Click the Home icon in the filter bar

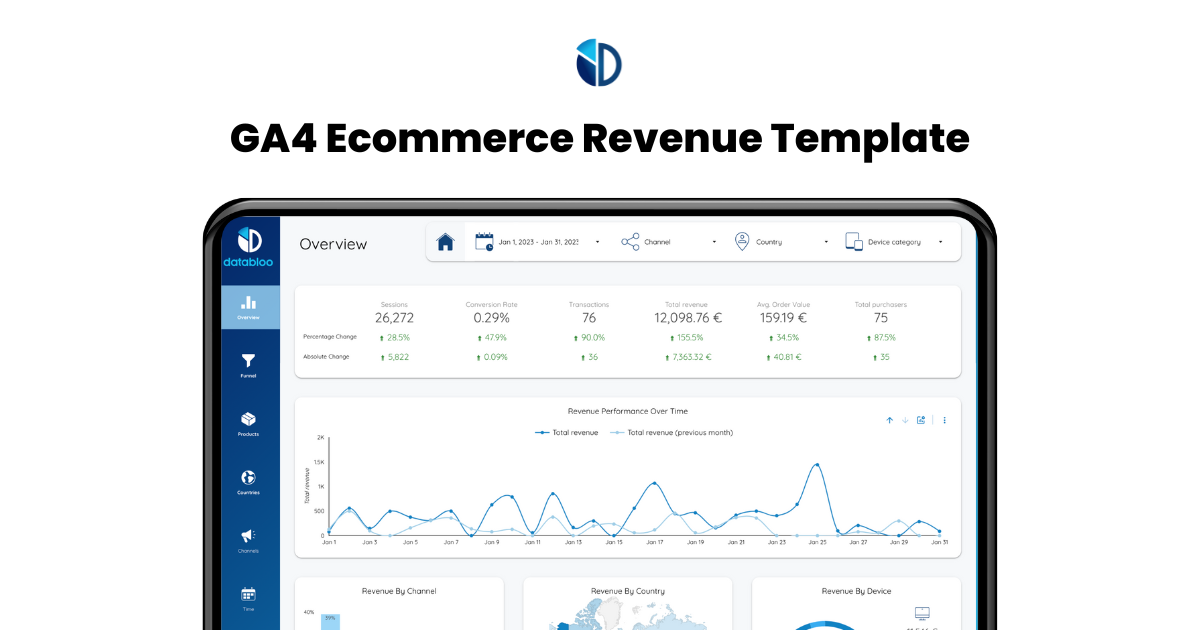[445, 241]
